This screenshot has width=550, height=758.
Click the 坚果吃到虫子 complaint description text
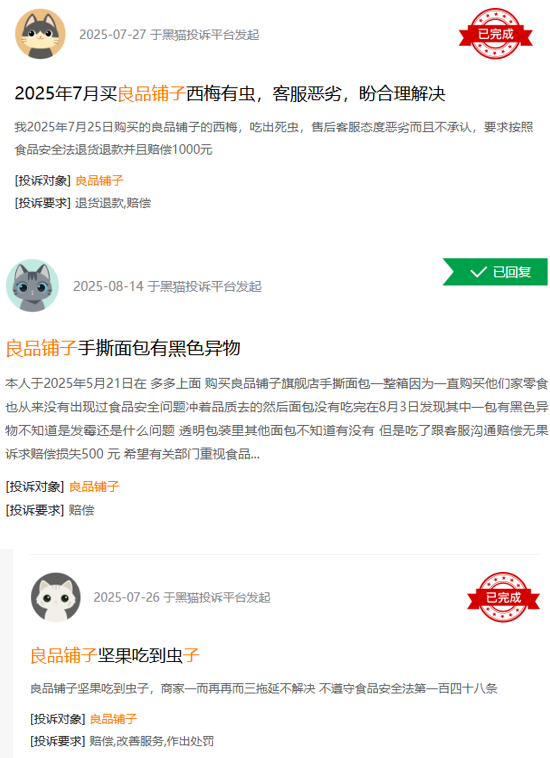tap(263, 688)
